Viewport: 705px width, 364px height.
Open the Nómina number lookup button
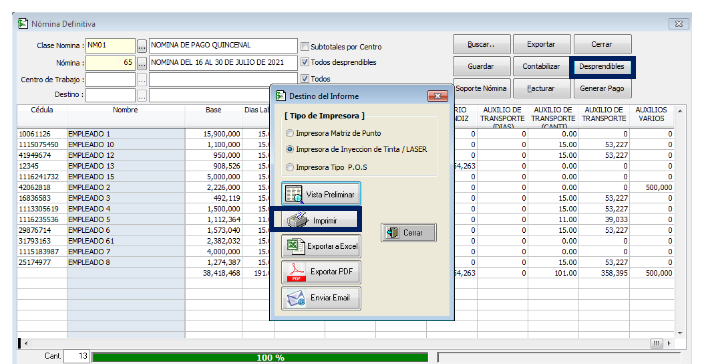click(142, 63)
